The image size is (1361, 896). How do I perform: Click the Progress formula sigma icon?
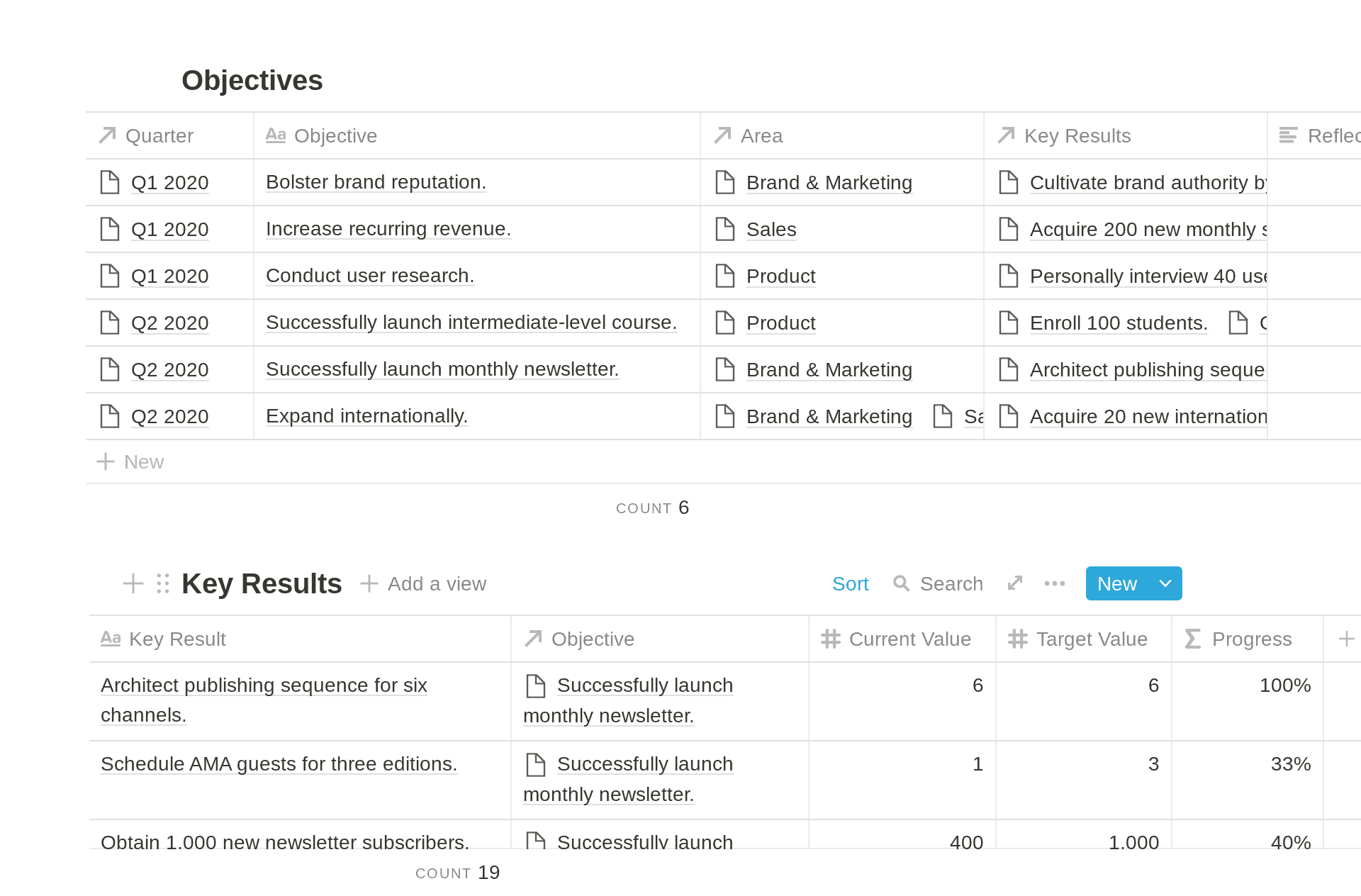[1193, 639]
